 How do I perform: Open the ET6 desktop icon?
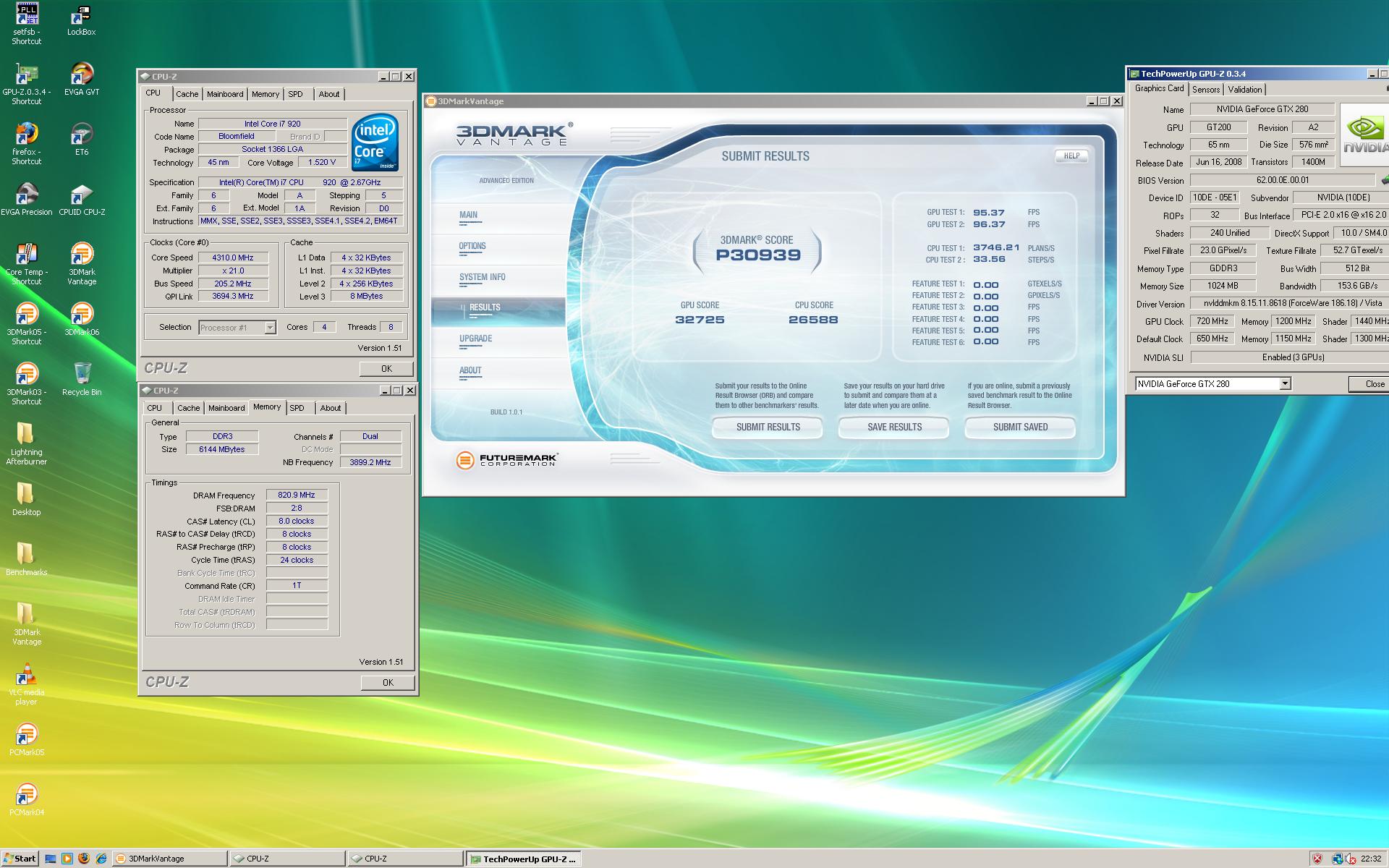[x=82, y=140]
